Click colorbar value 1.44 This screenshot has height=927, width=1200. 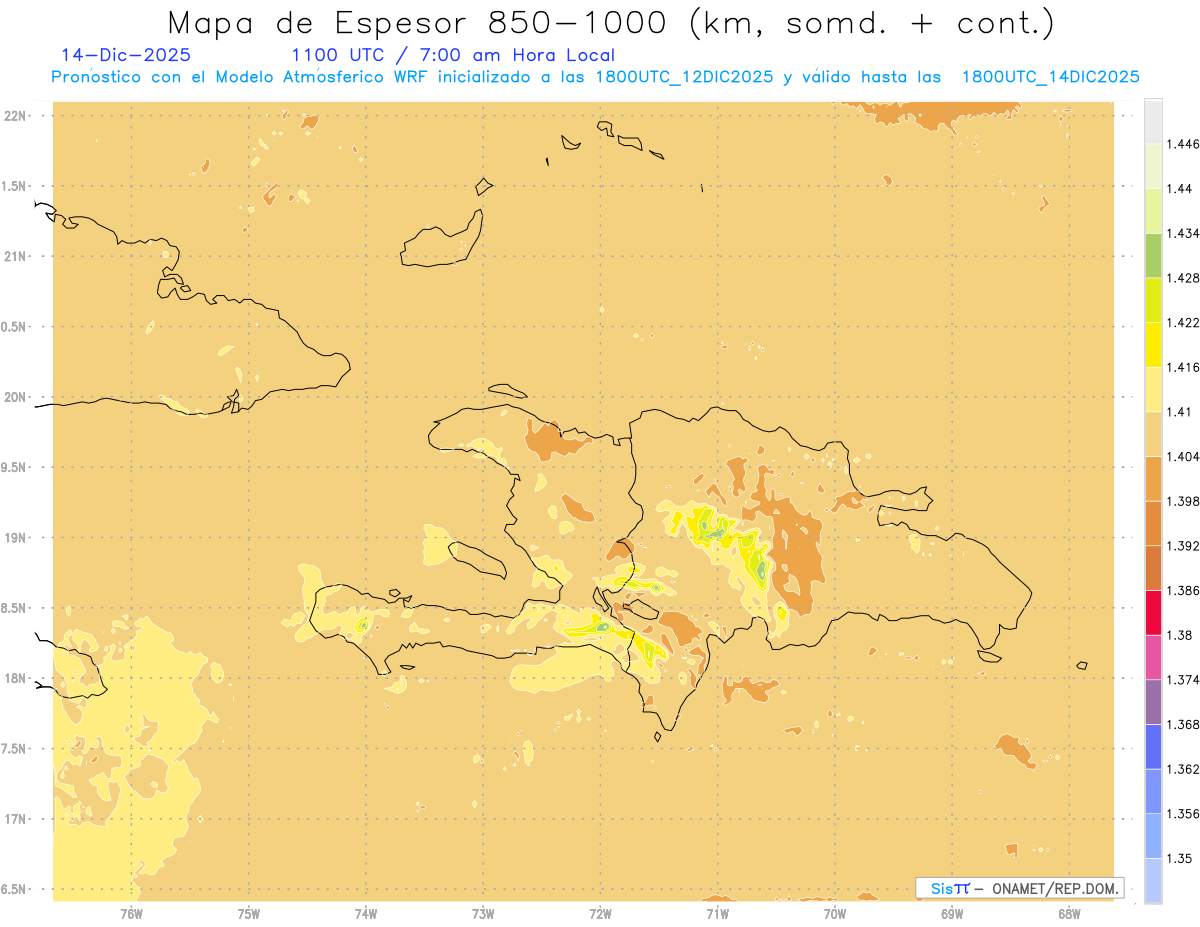tap(1179, 189)
